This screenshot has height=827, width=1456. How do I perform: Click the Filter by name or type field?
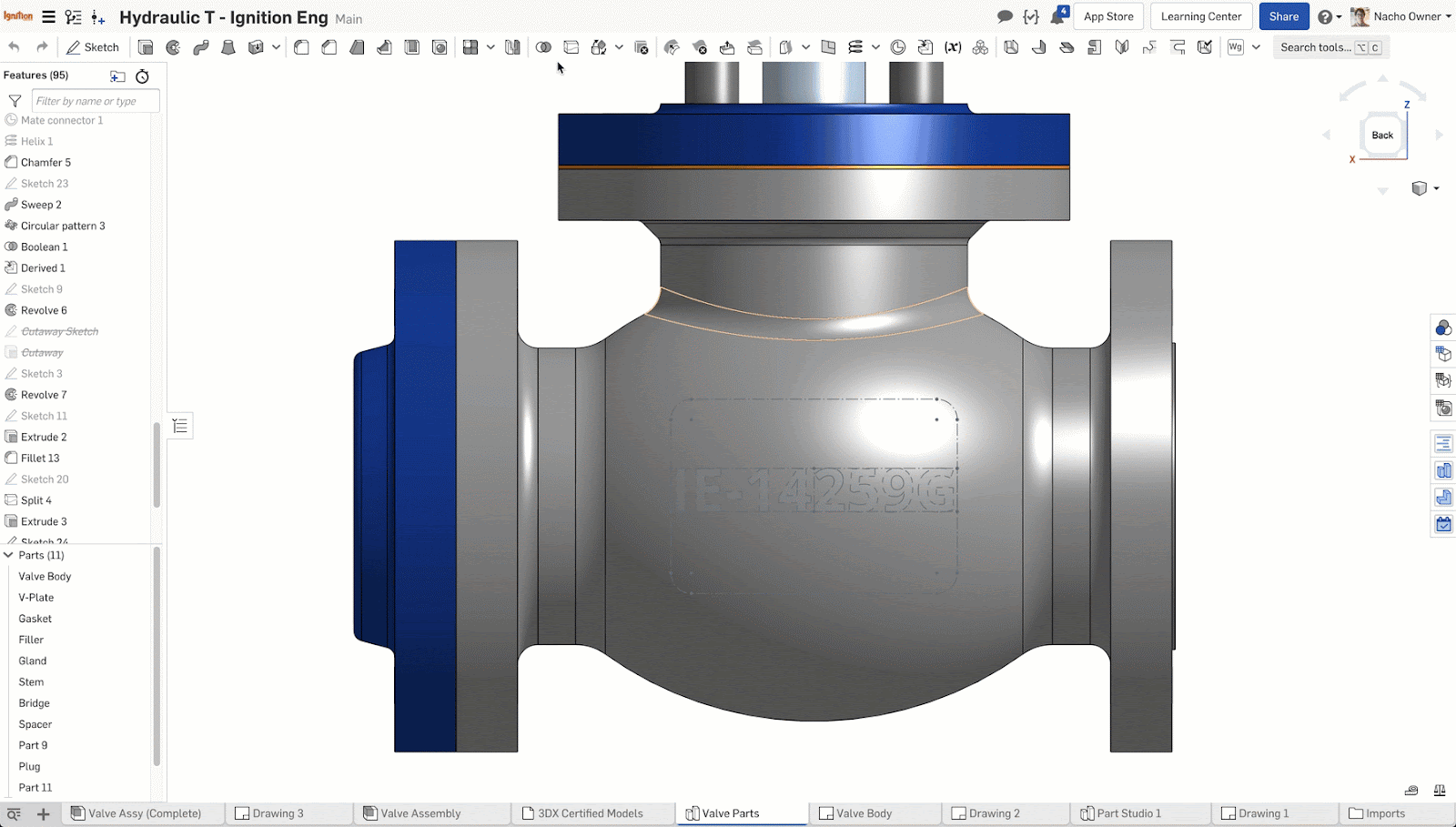click(96, 101)
